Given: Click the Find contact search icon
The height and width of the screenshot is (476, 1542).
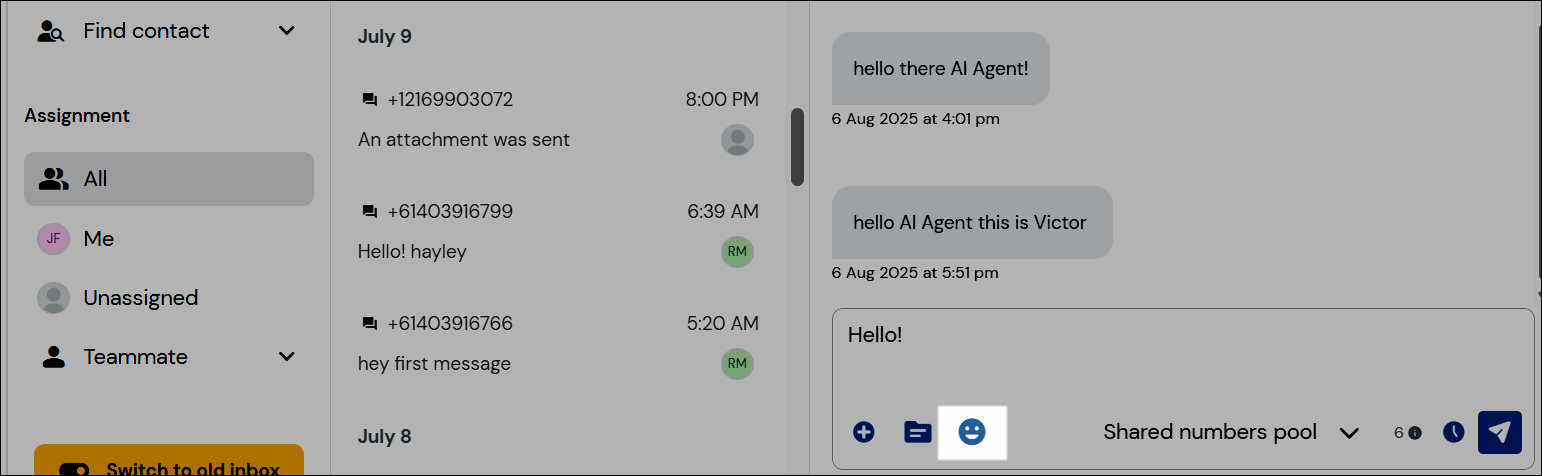Looking at the screenshot, I should click(x=50, y=31).
